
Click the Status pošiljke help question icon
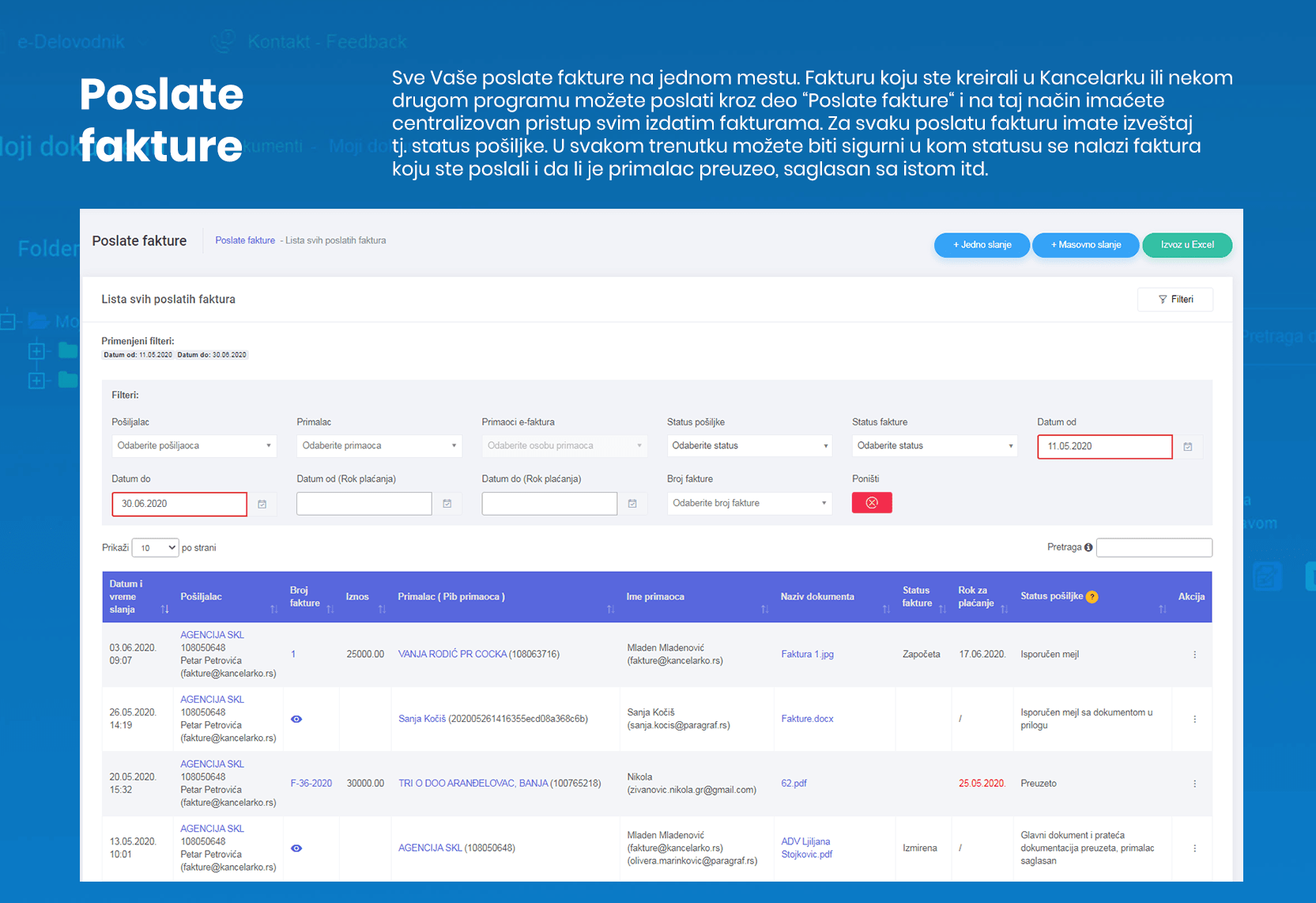coord(1092,597)
